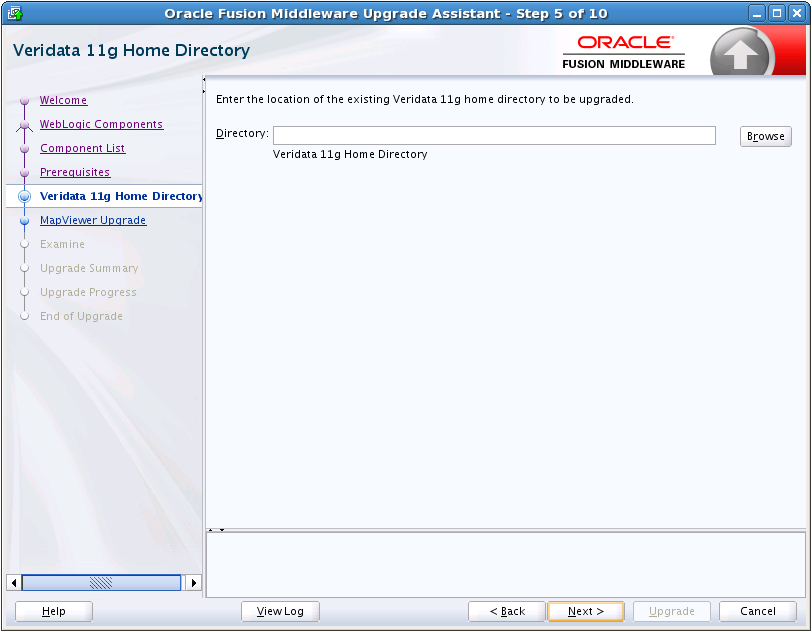Click the Upgrade Assistant title bar icon
The width and height of the screenshot is (812, 632).
pyautogui.click(x=15, y=13)
